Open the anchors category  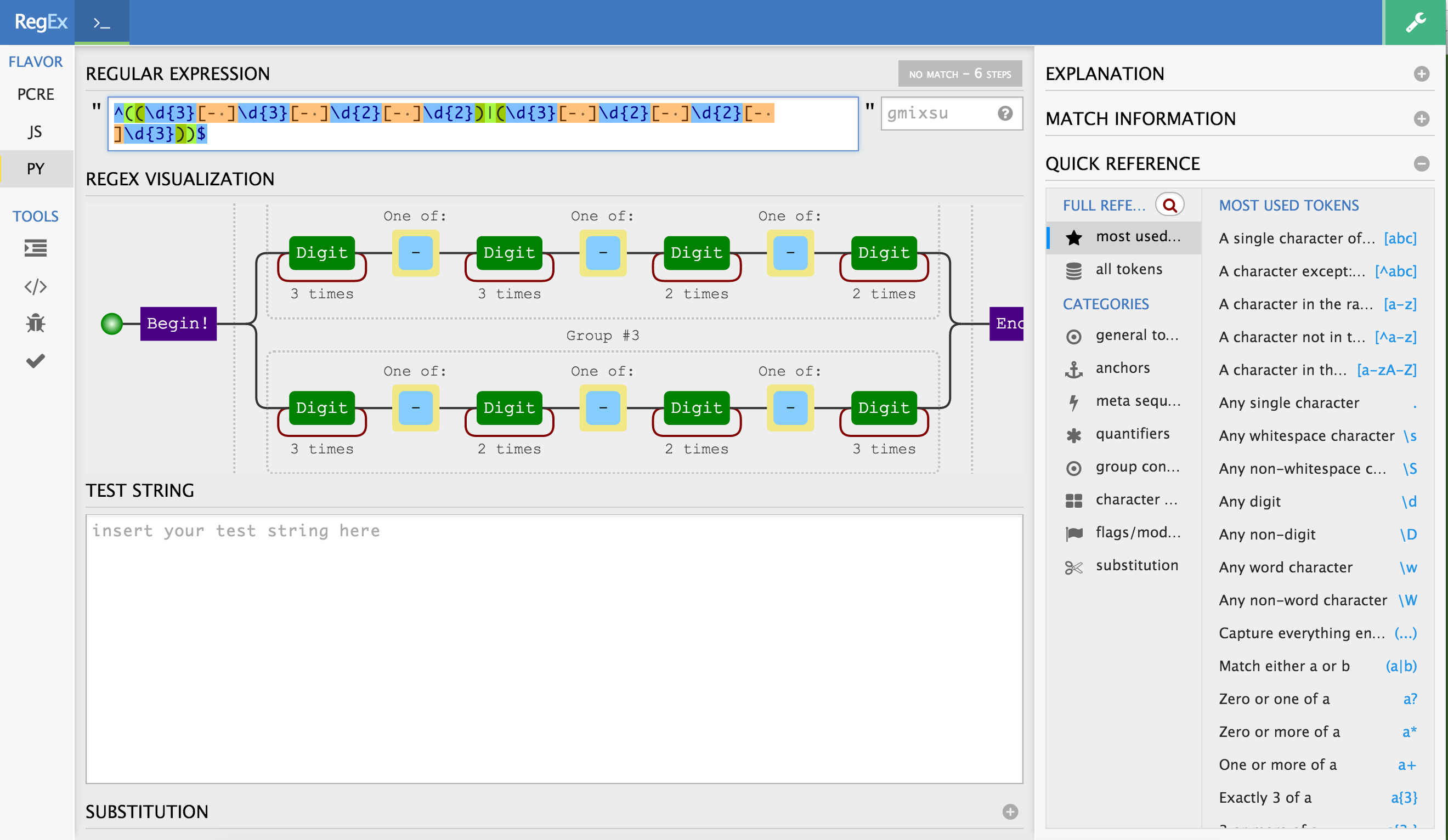(x=1122, y=368)
